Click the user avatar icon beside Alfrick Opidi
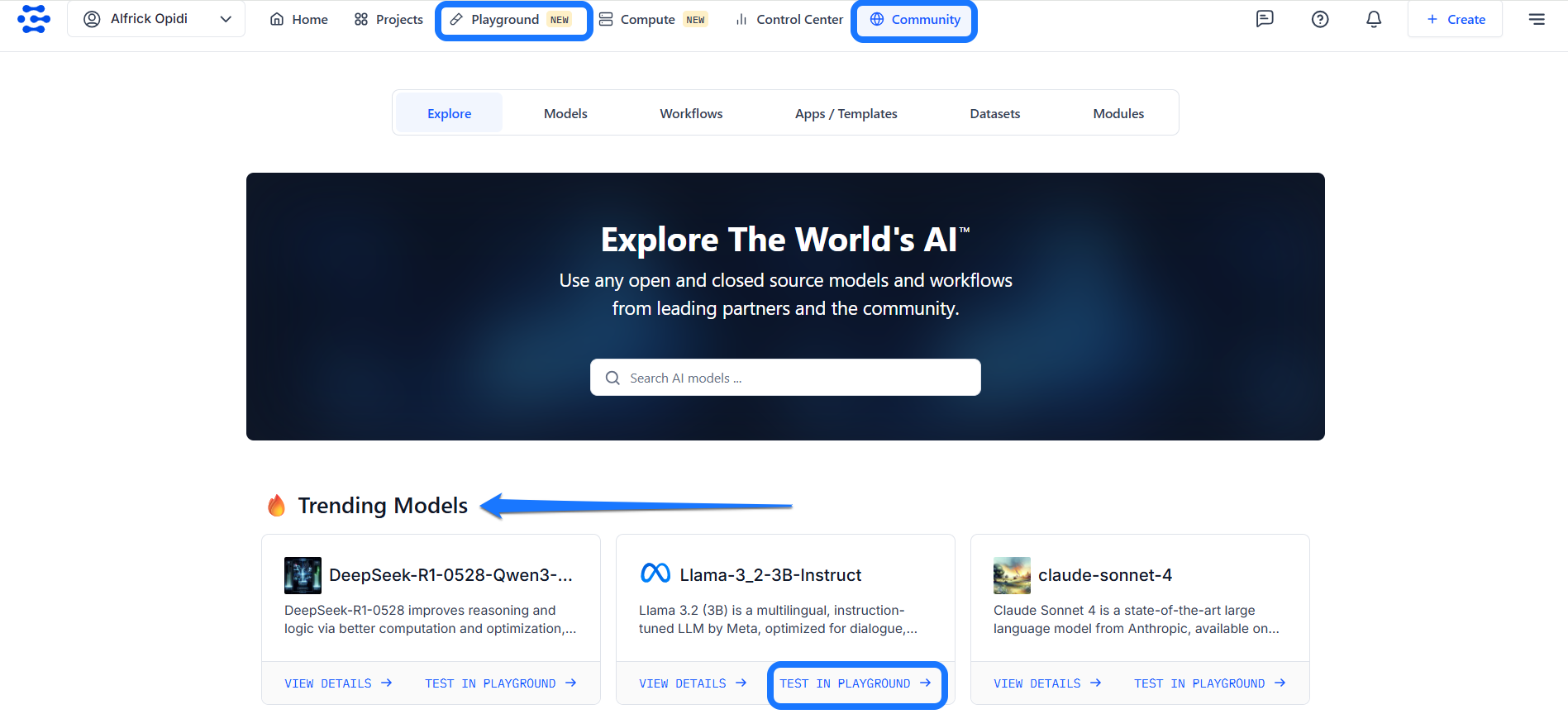 point(92,19)
